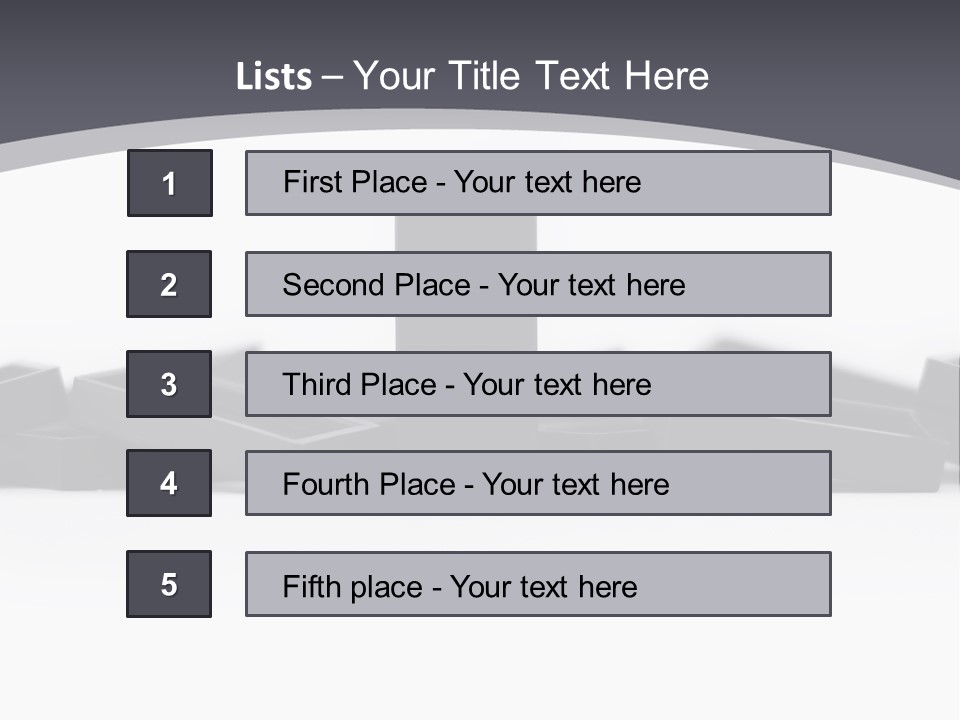Click the number 1 box

tap(170, 183)
